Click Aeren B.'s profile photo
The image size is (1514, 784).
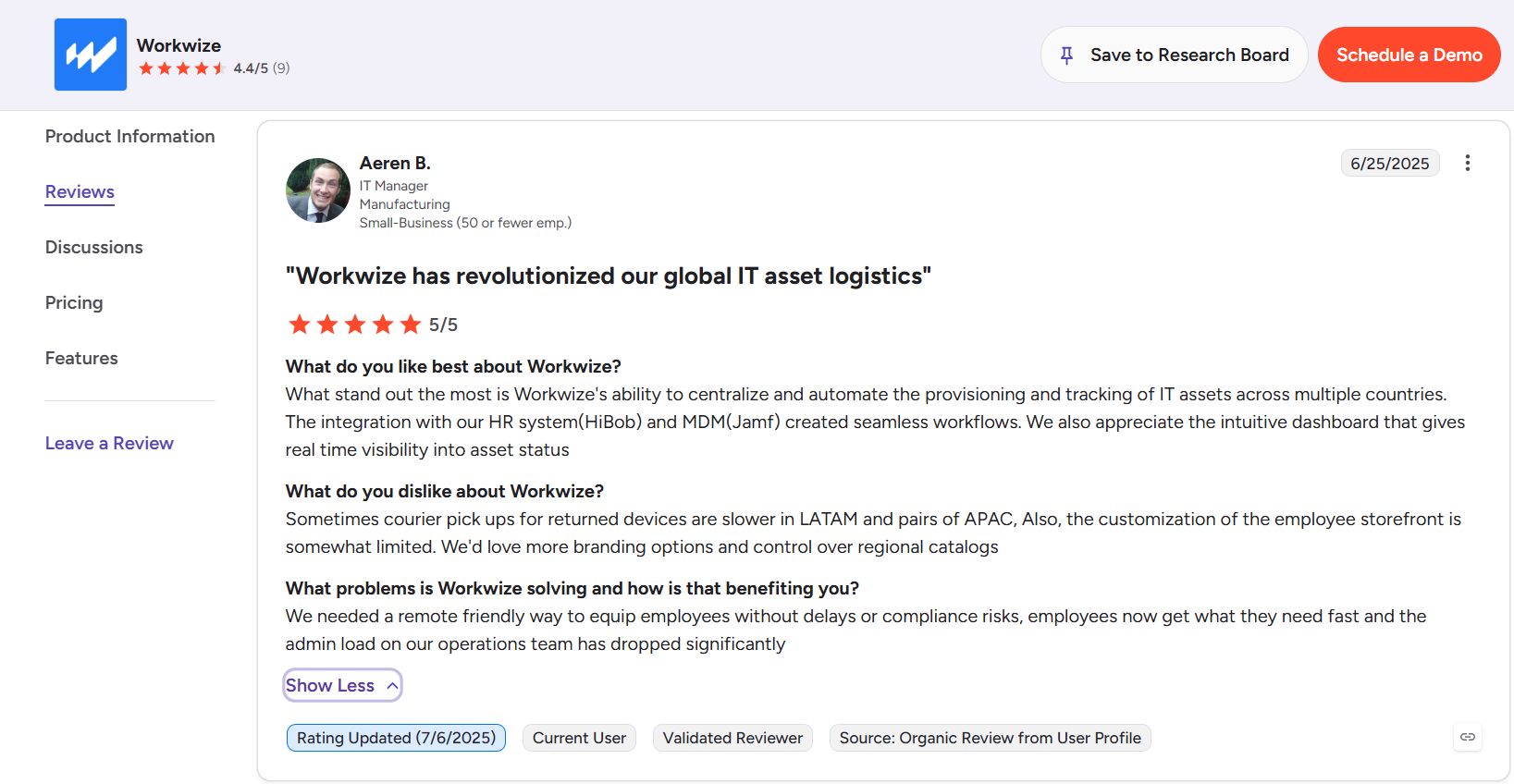pyautogui.click(x=318, y=190)
